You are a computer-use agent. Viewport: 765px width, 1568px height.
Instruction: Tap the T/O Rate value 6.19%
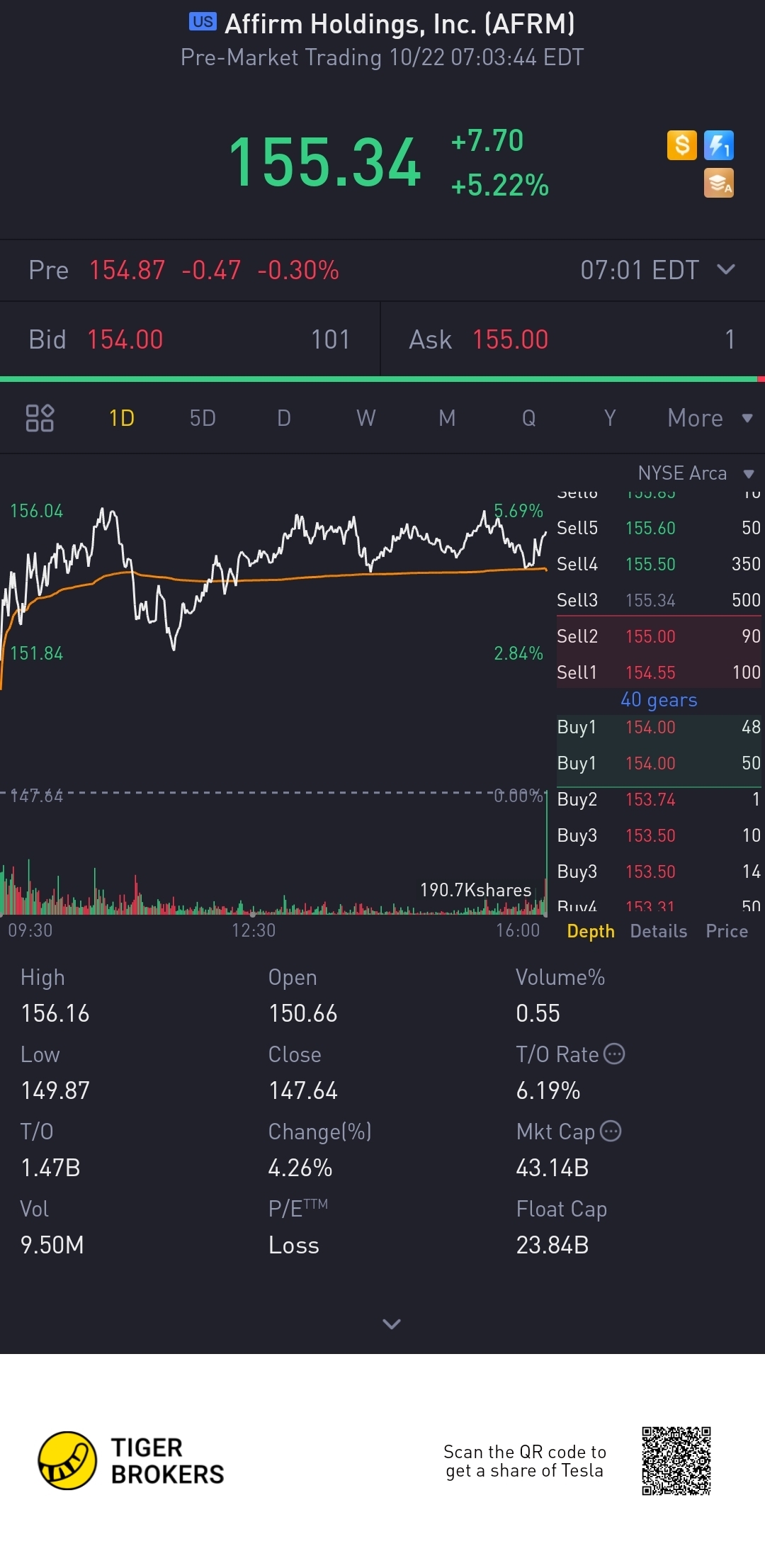(548, 1090)
